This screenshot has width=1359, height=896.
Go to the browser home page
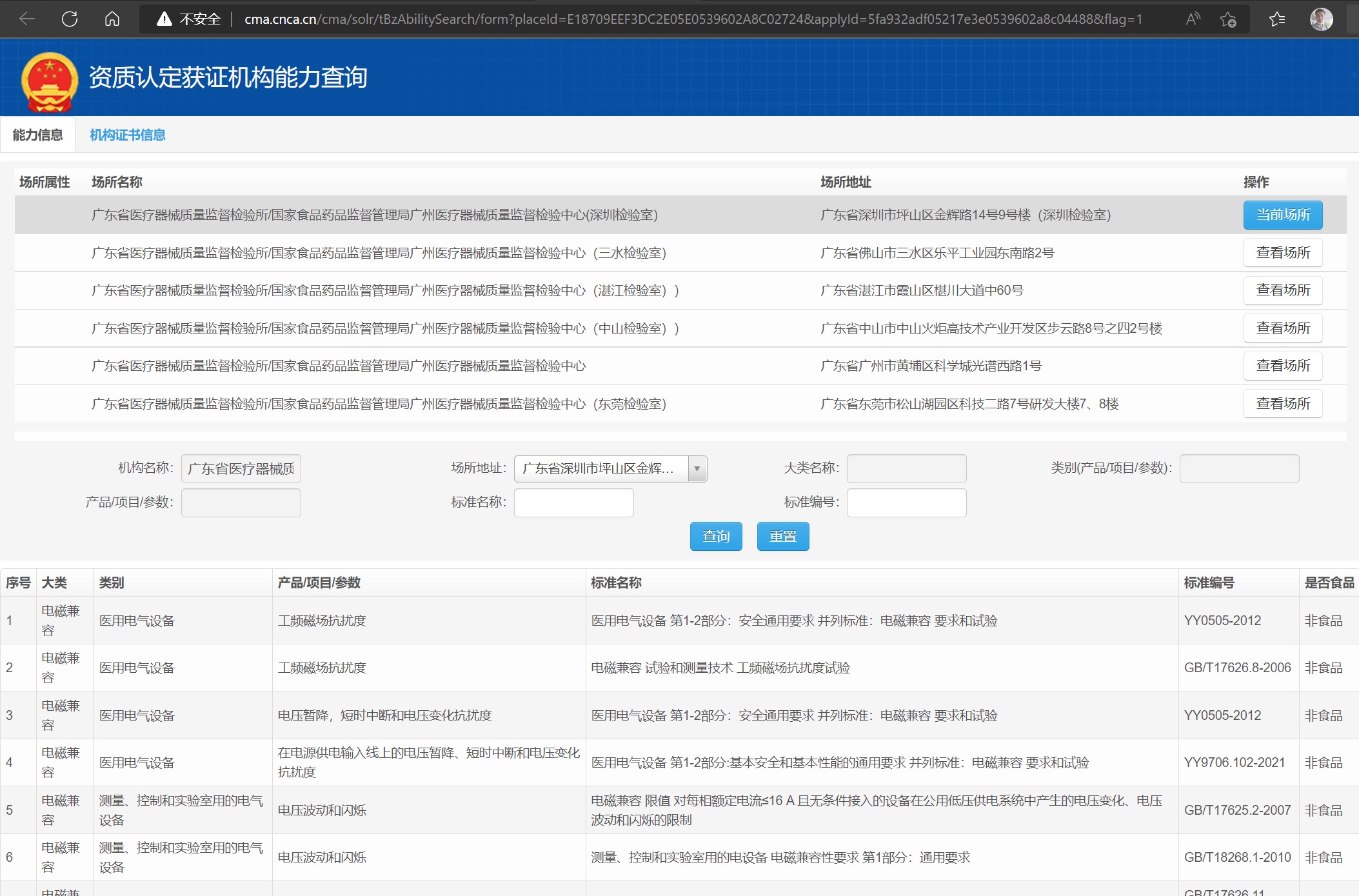112,19
